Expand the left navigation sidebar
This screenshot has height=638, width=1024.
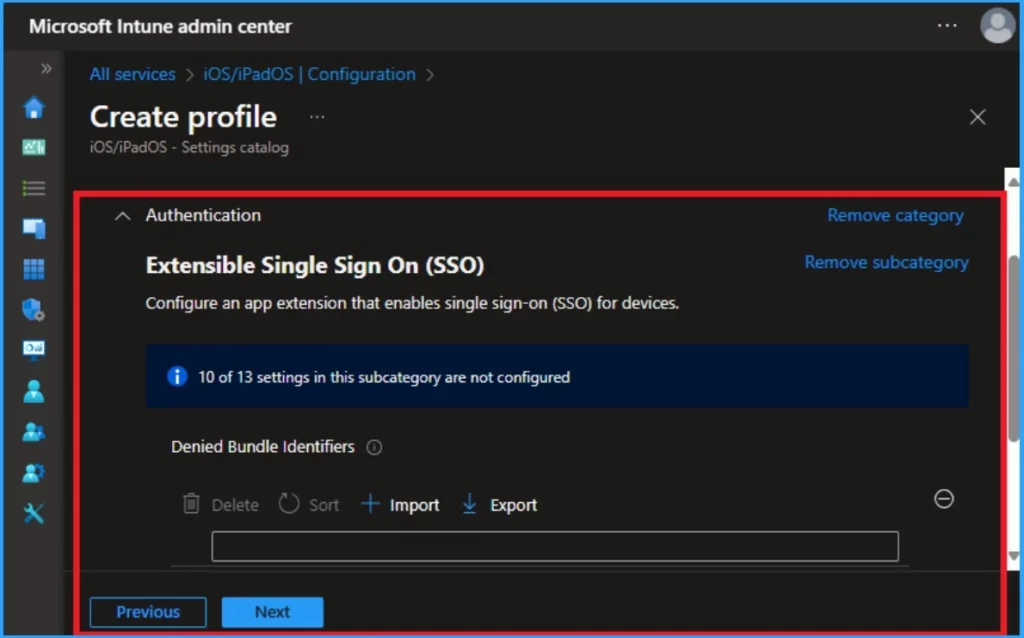(x=46, y=69)
